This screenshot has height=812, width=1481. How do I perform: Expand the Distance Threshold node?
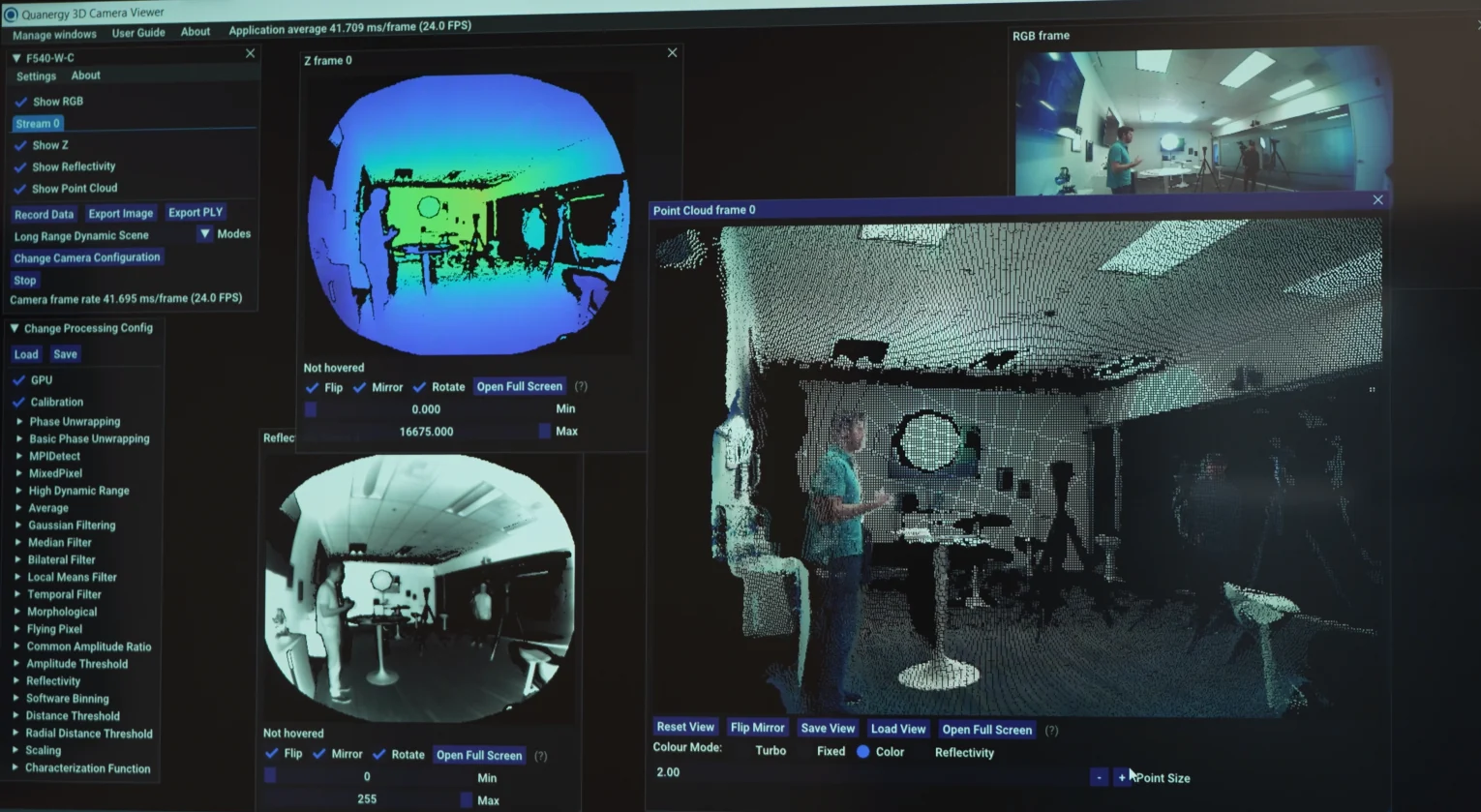(x=15, y=715)
